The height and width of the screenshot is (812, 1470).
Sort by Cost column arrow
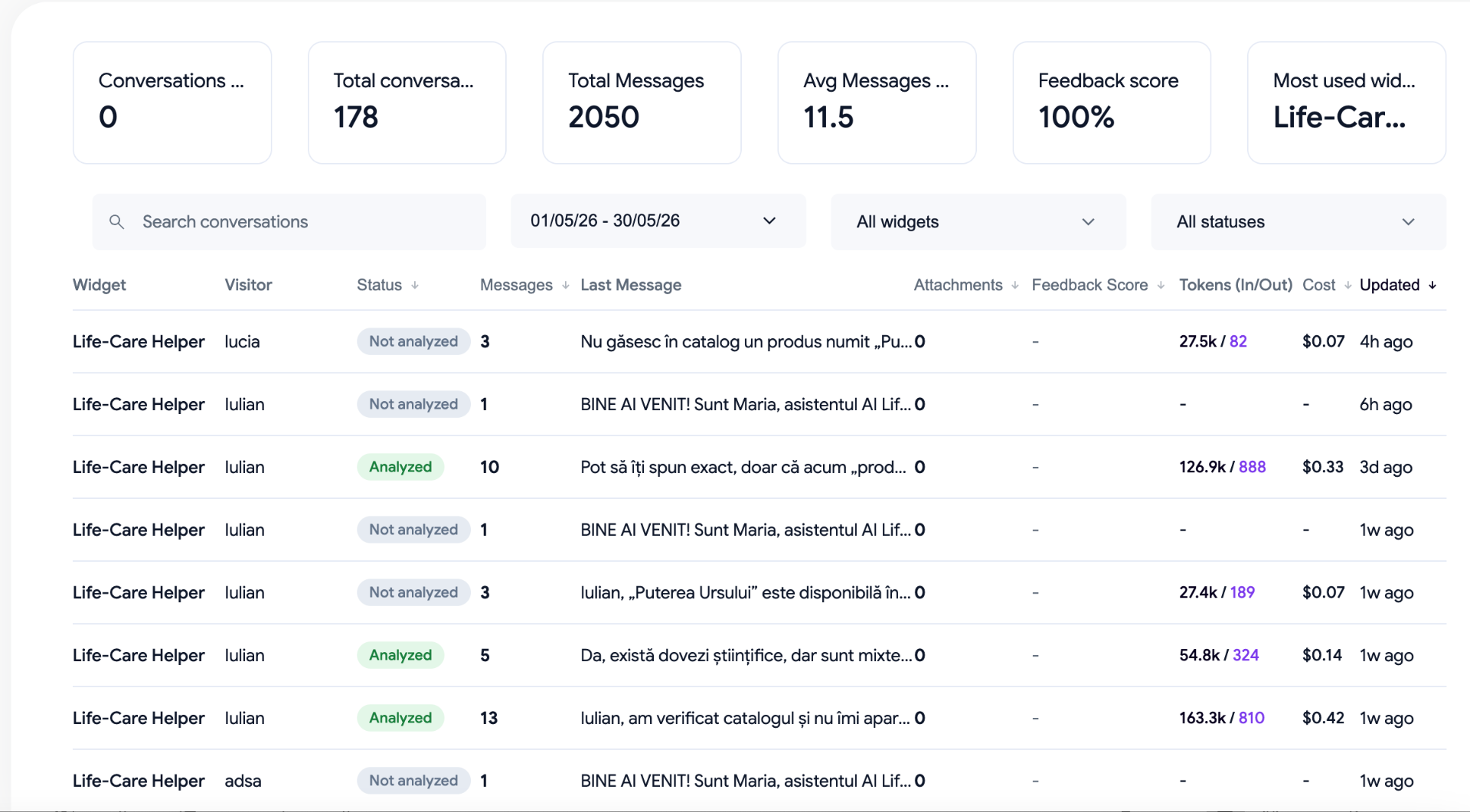[1347, 285]
